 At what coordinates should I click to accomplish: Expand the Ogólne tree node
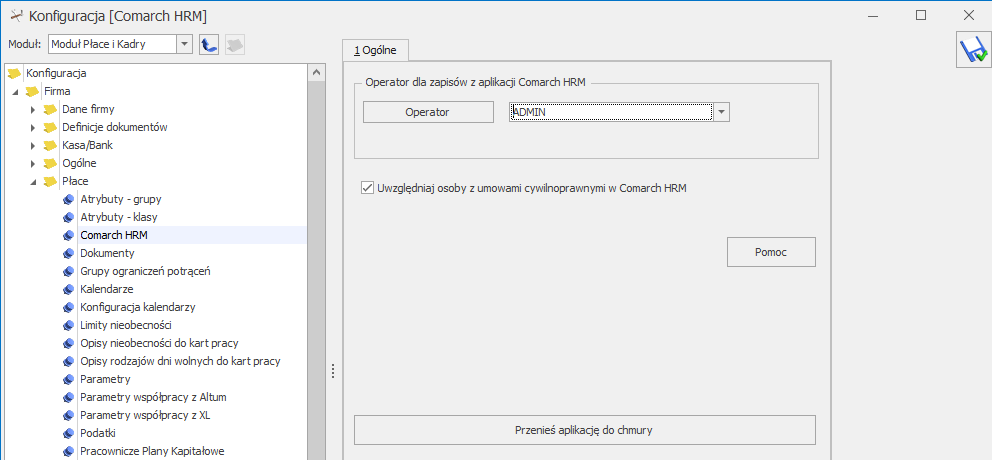coord(34,163)
